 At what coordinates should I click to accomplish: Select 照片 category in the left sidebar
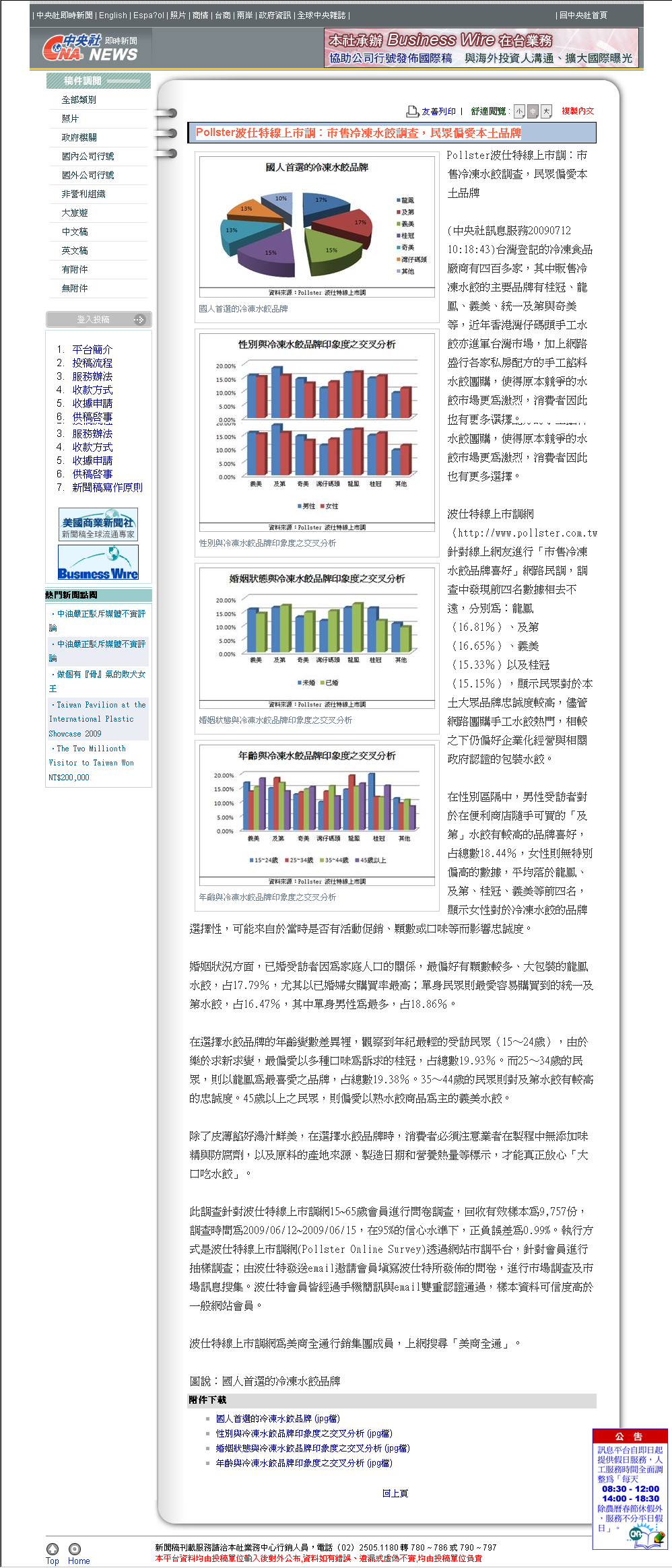coord(71,118)
